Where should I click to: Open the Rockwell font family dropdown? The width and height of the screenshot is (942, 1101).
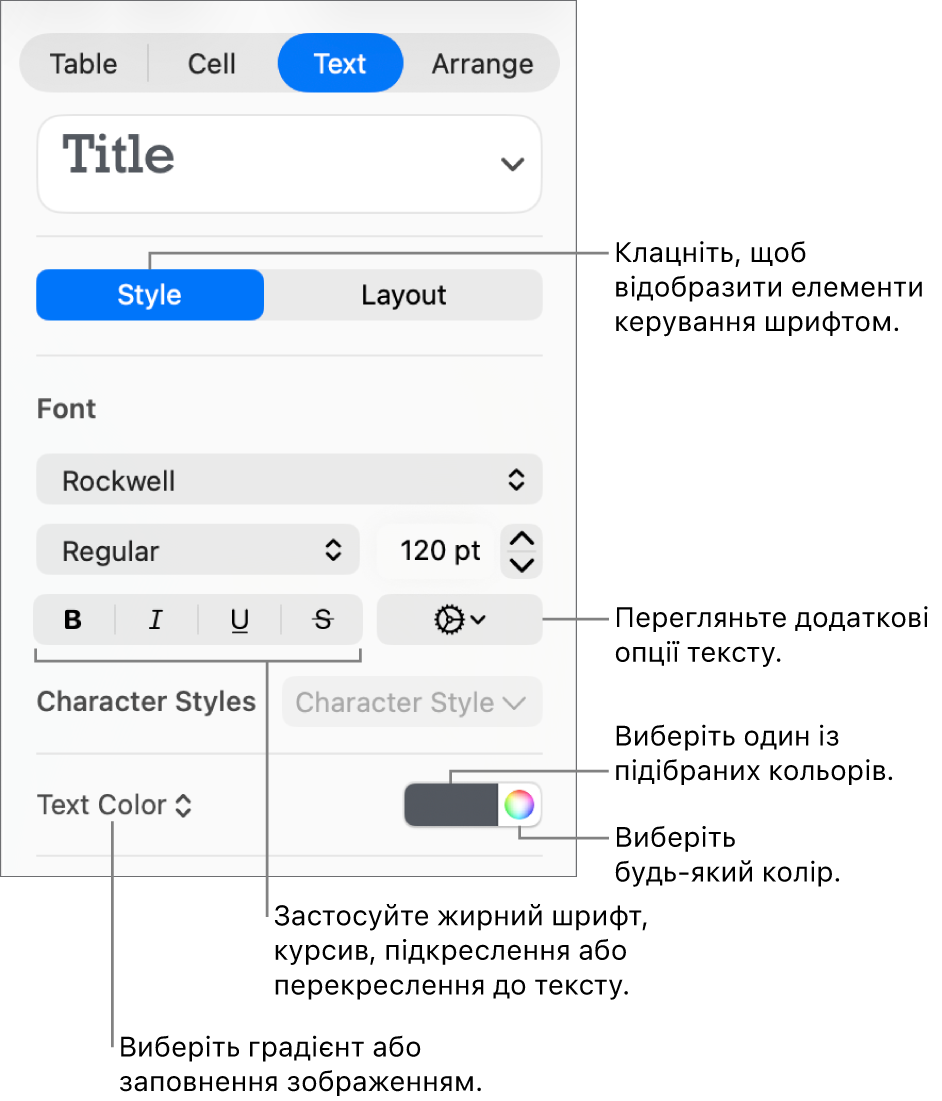click(289, 480)
